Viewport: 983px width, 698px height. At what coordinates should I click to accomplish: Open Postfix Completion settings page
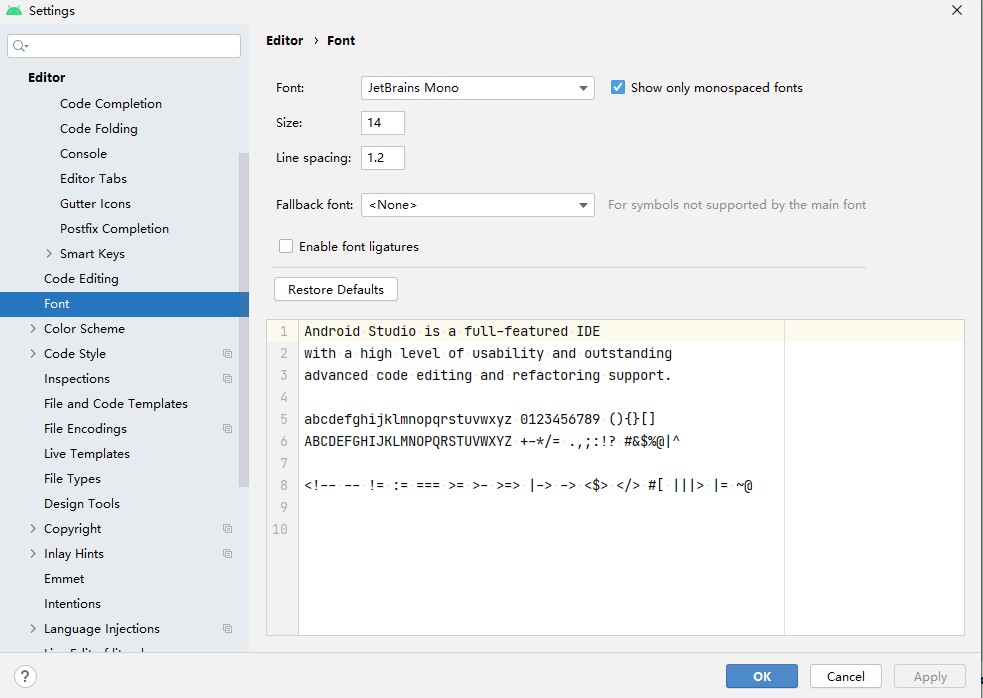point(114,229)
